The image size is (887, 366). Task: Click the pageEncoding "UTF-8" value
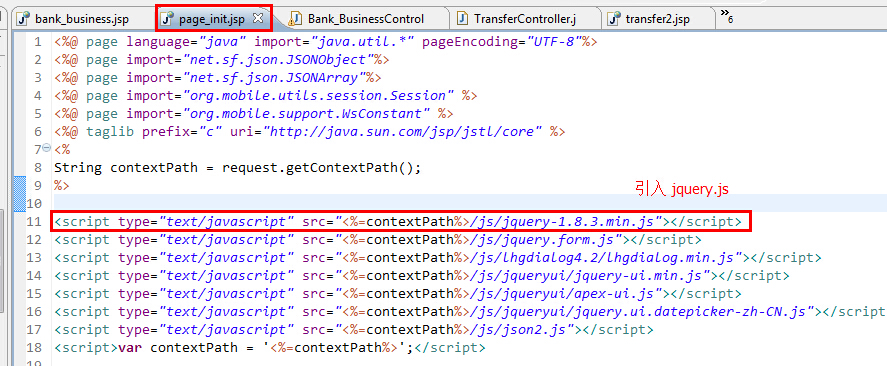tap(555, 42)
